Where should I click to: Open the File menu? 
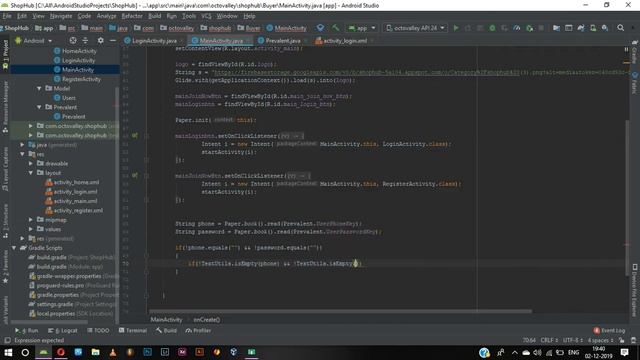[7, 16]
